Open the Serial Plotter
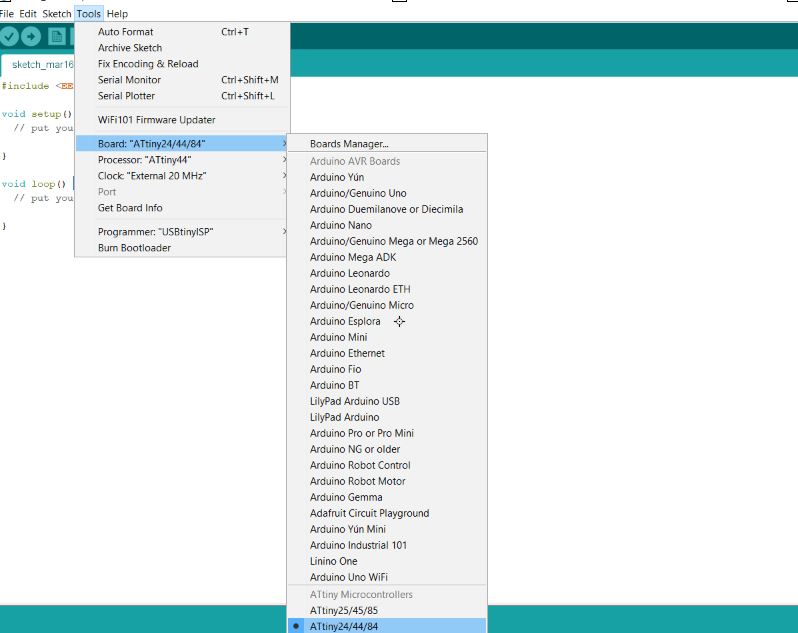The width and height of the screenshot is (798, 633). tap(182, 96)
